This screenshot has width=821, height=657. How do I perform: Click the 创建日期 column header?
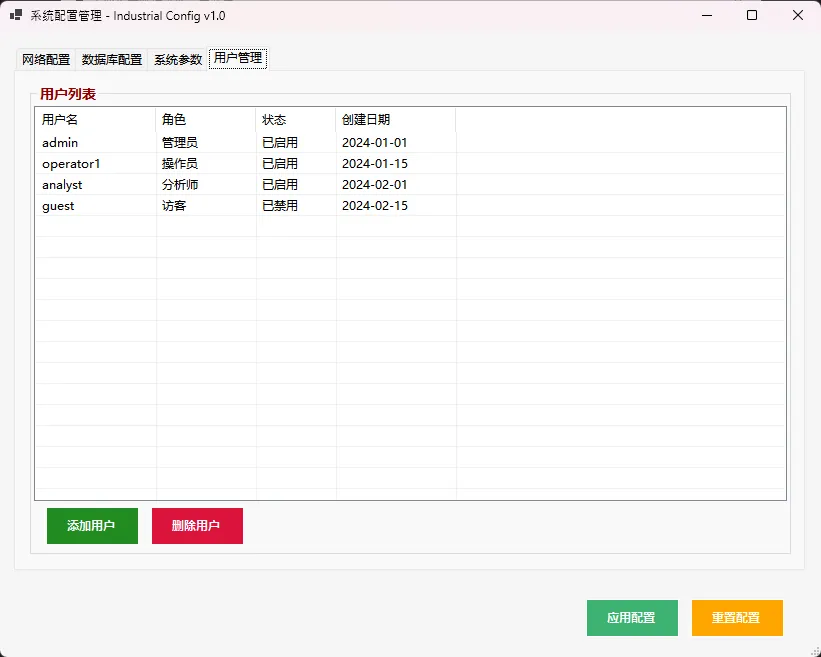(395, 120)
